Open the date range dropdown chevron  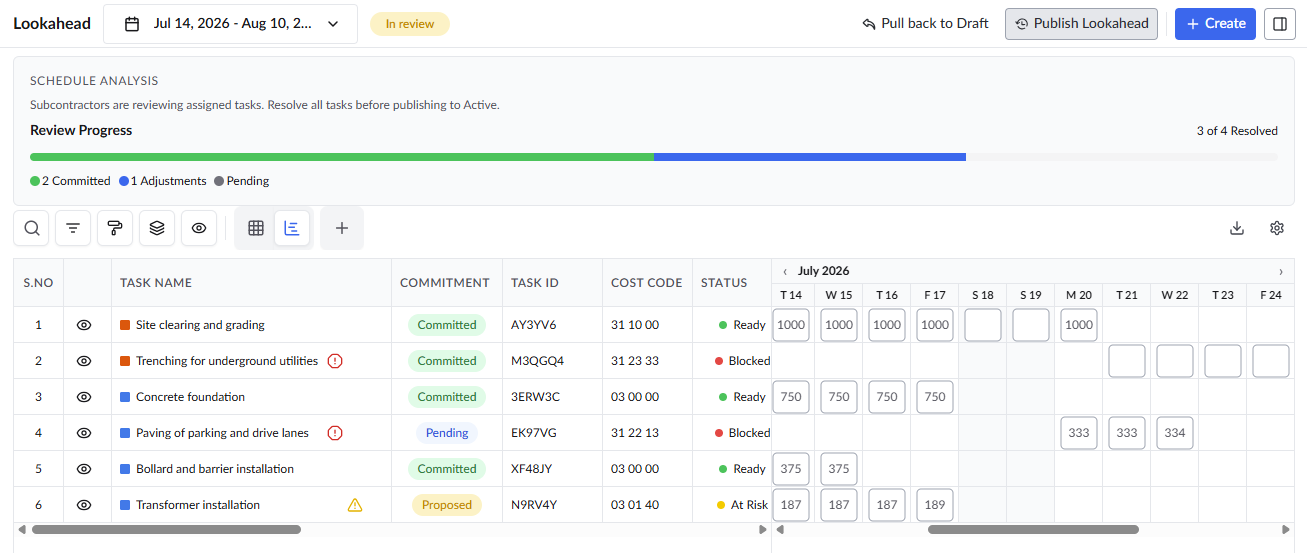click(333, 24)
